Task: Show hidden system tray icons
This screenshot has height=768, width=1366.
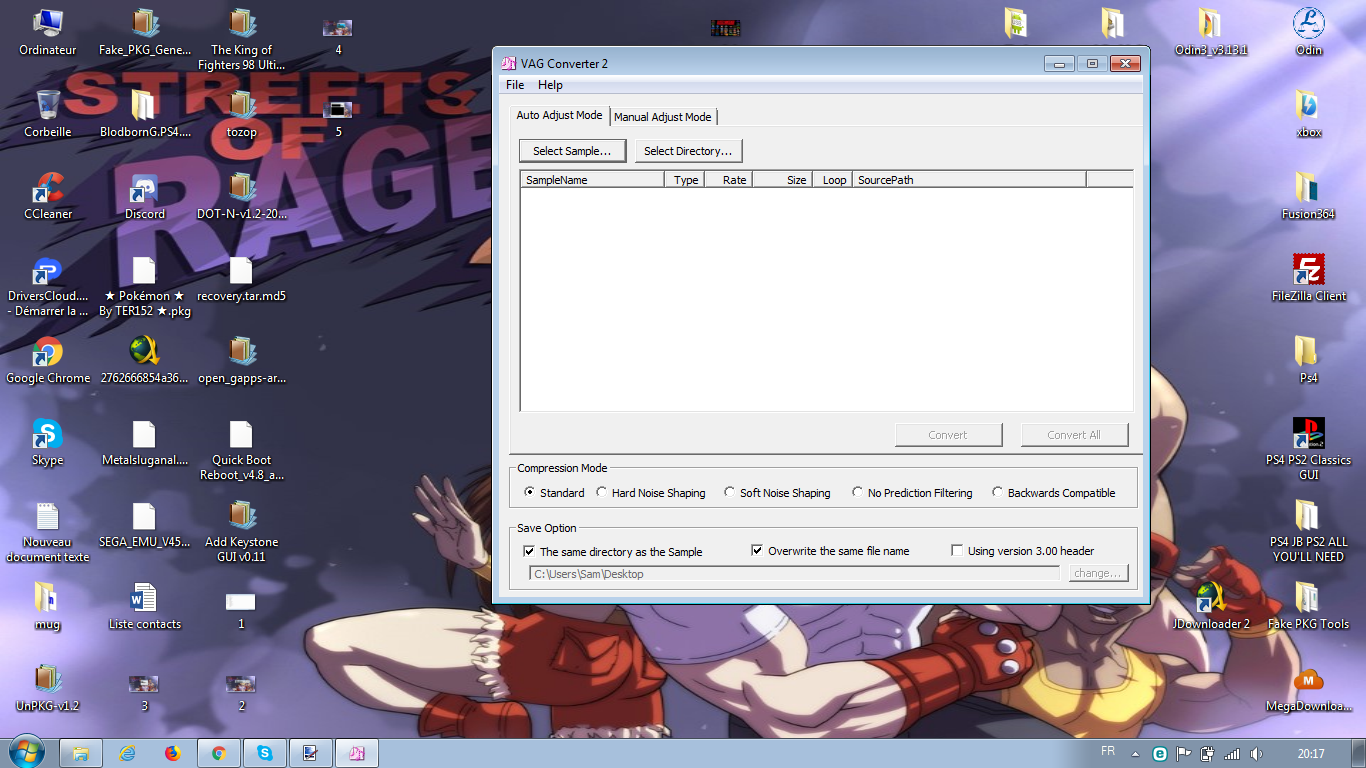Action: pos(1134,754)
